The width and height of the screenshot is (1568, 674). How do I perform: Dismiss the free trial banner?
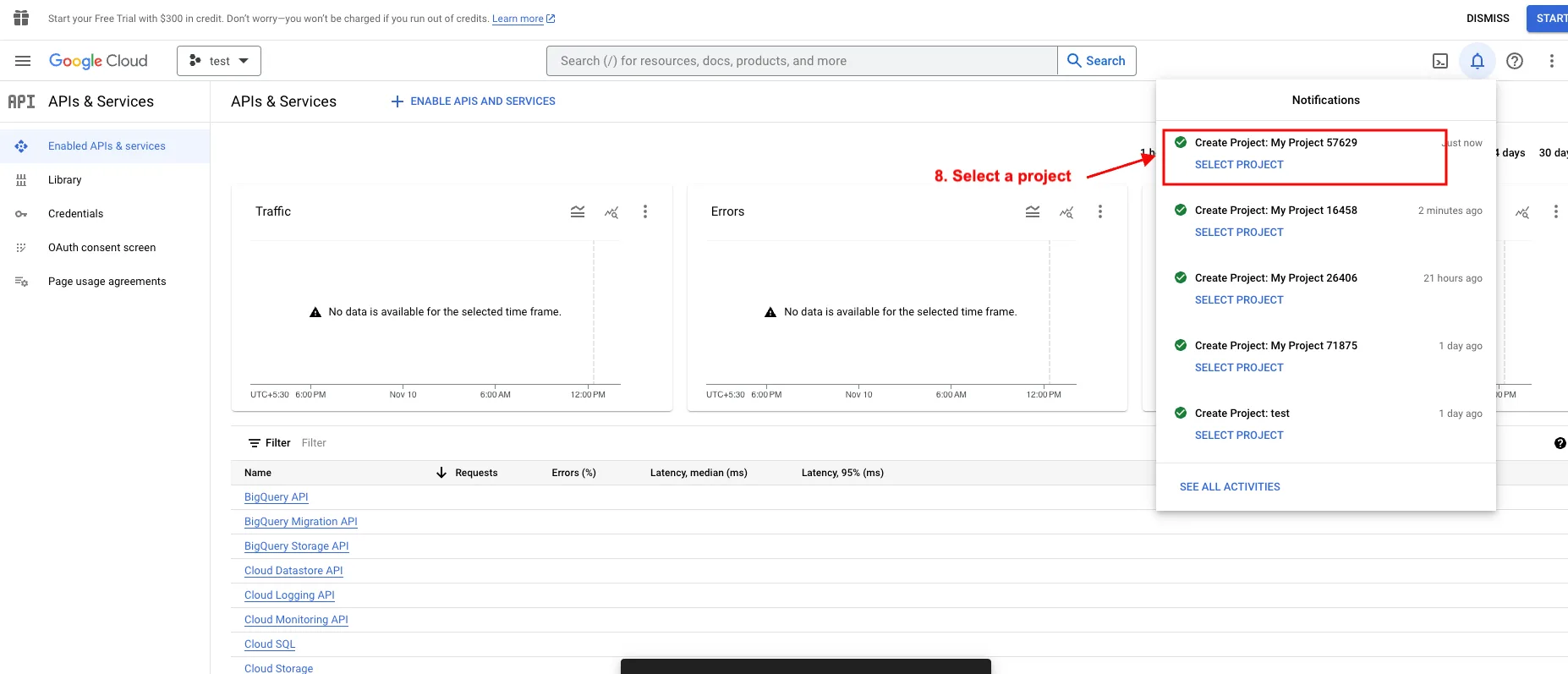tap(1488, 18)
